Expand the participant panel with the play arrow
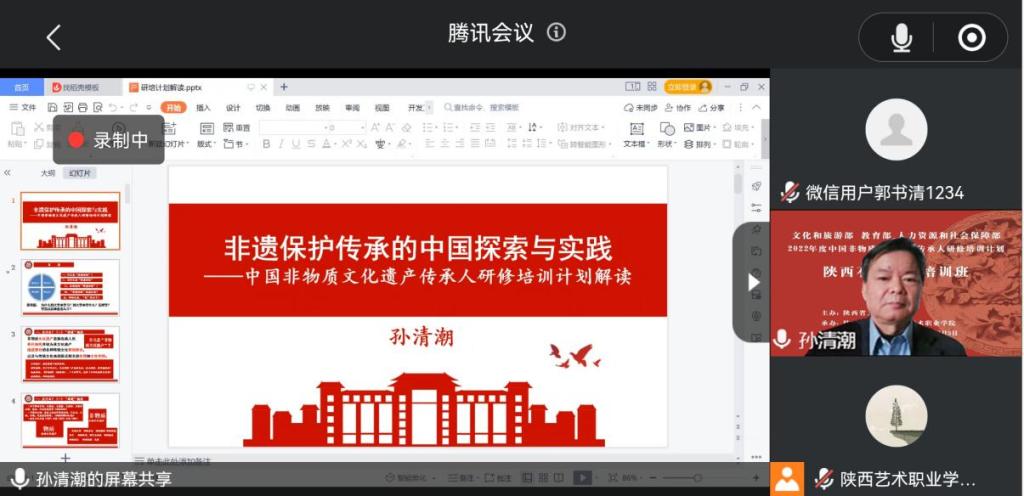The width and height of the screenshot is (1024, 496). click(x=754, y=282)
